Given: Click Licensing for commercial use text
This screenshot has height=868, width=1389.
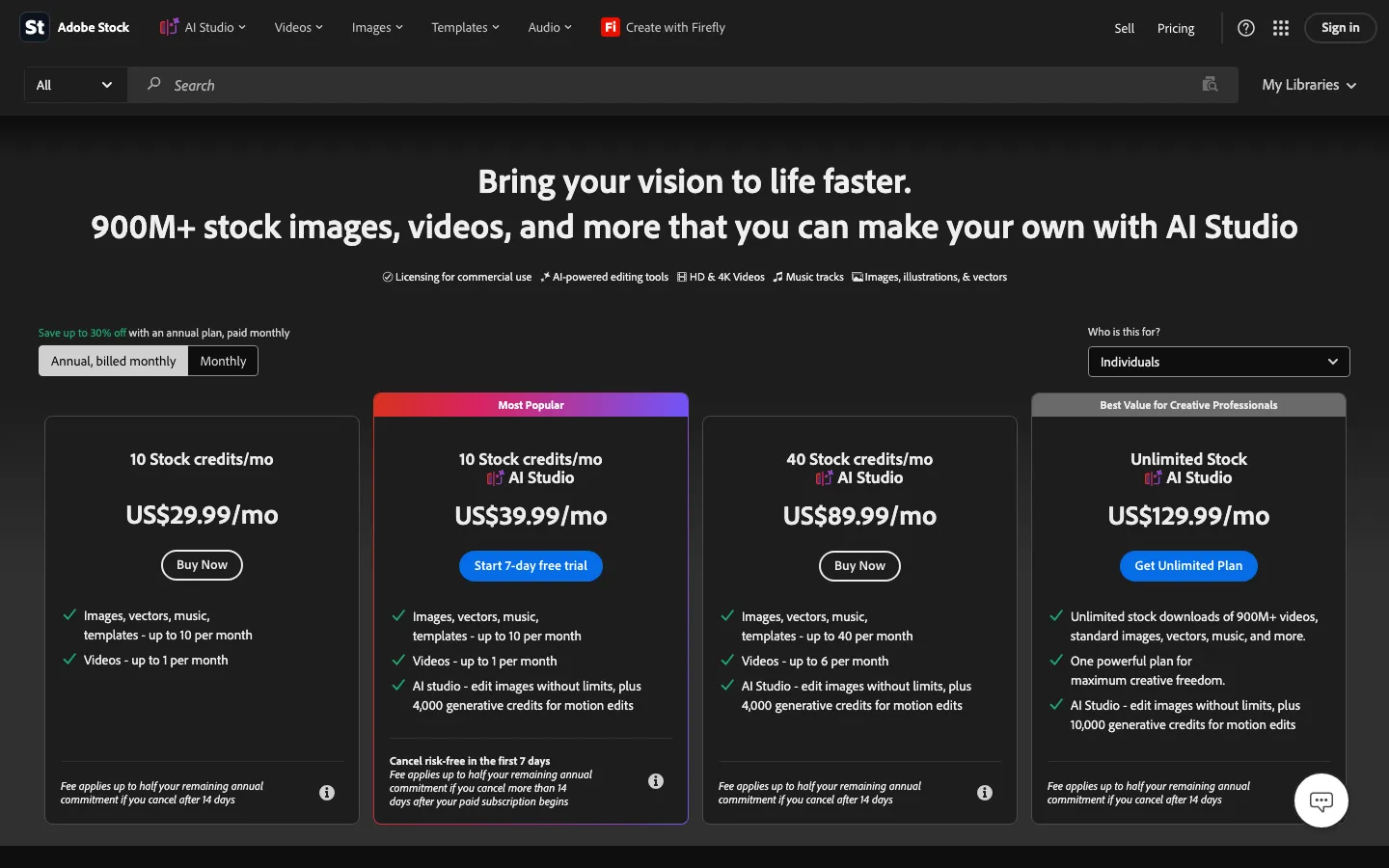Looking at the screenshot, I should point(463,277).
